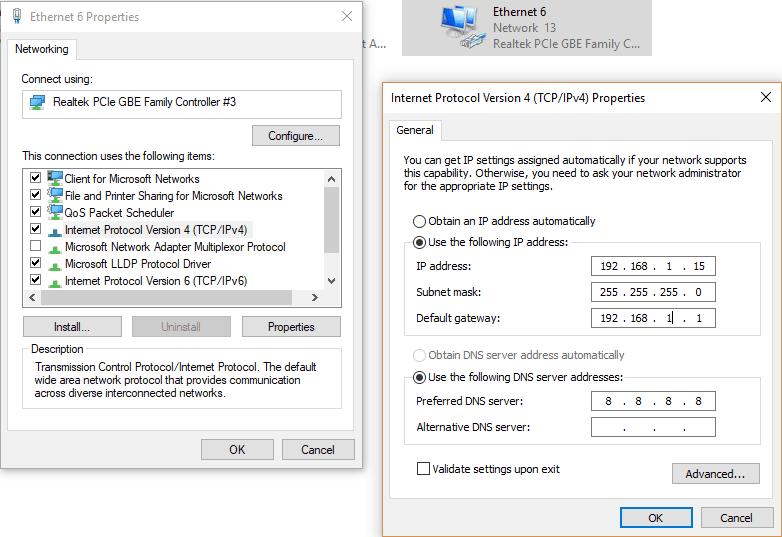The width and height of the screenshot is (782, 537).
Task: Click the Ethernet 6 Properties title icon
Action: click(16, 16)
